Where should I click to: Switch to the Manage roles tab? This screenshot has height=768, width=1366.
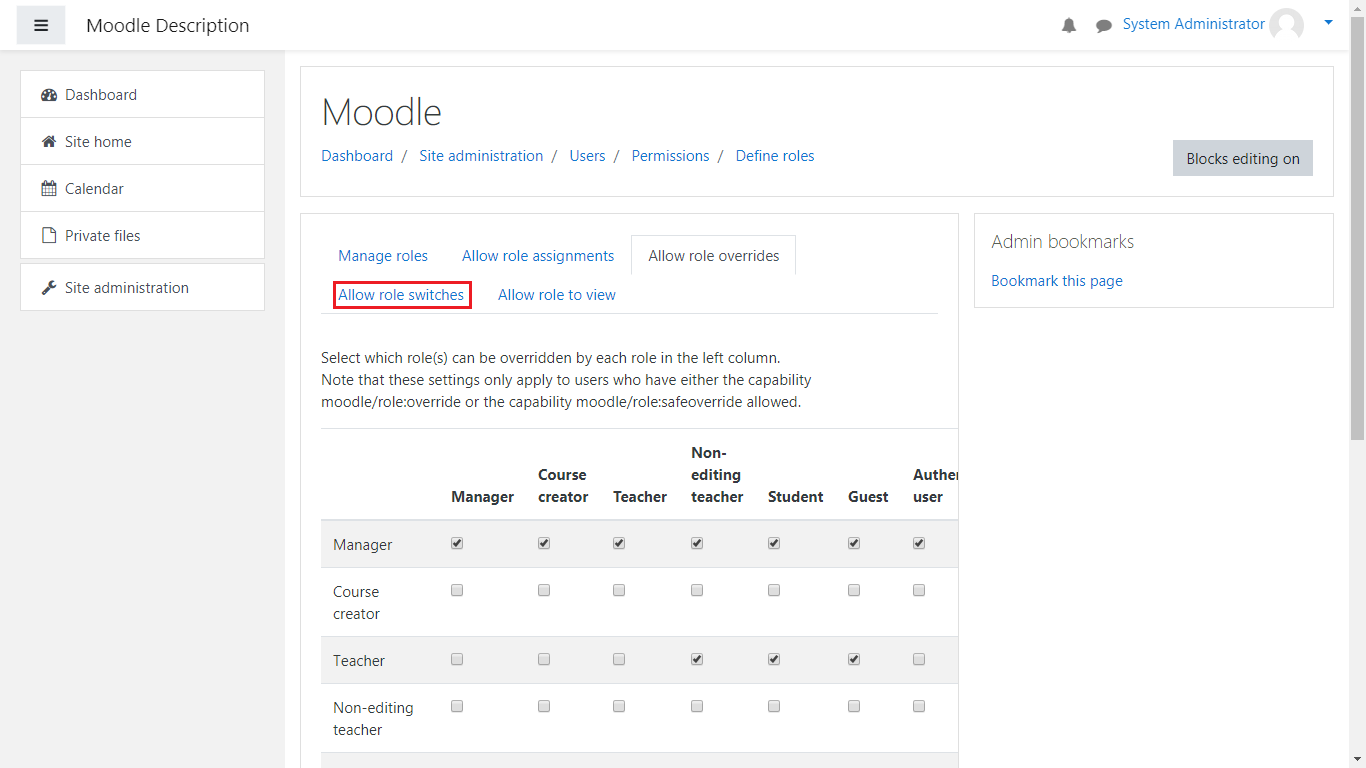(383, 256)
